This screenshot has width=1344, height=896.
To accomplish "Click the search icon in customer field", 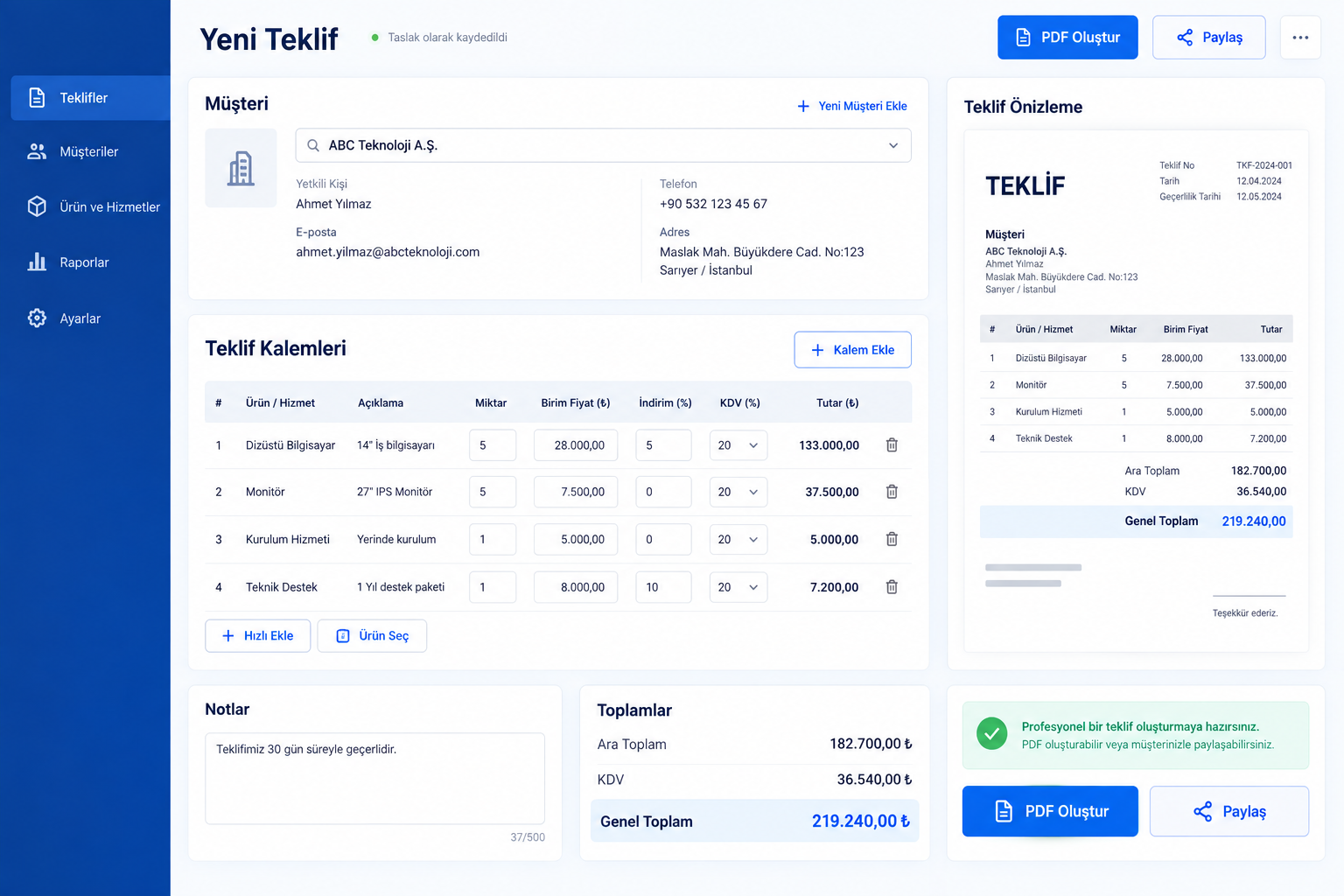I will [x=313, y=145].
